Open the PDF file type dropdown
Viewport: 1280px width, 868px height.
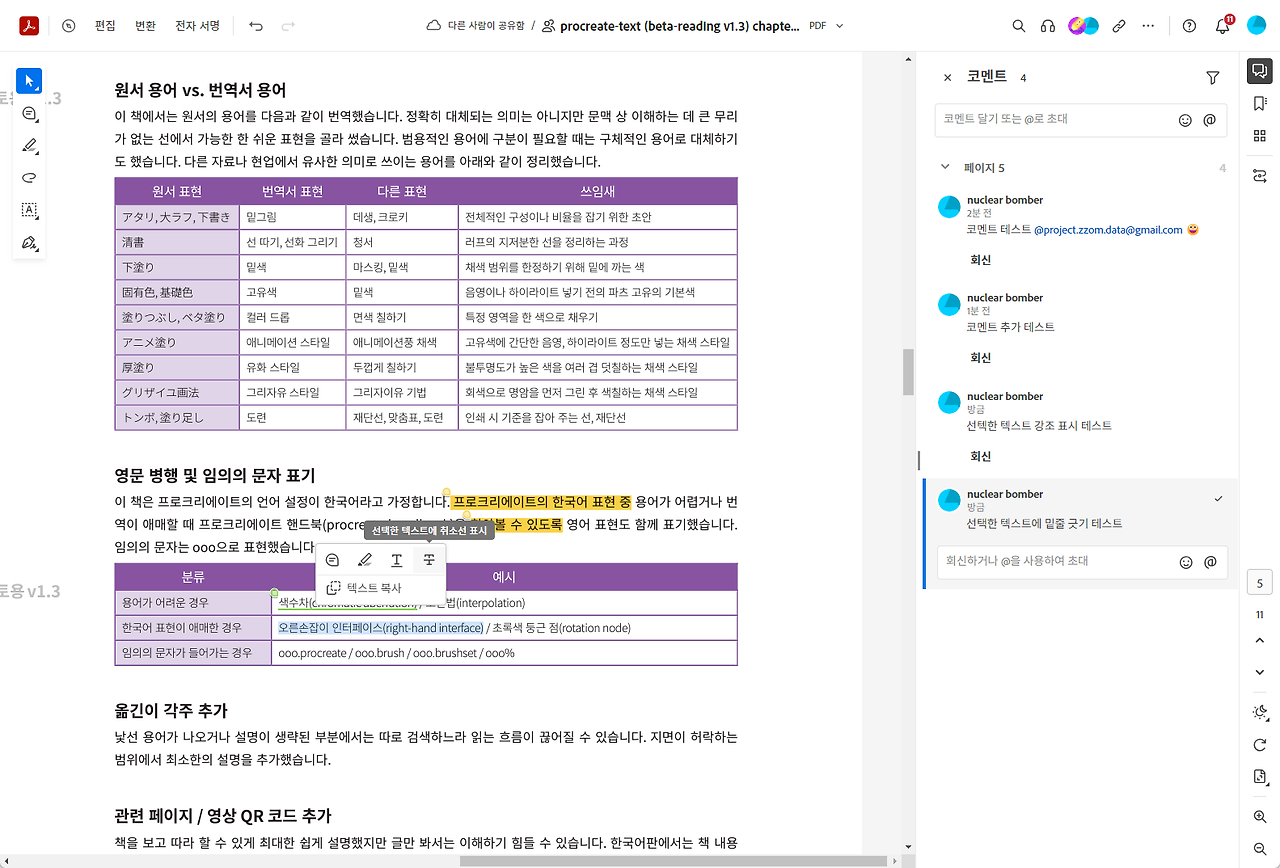coord(826,26)
